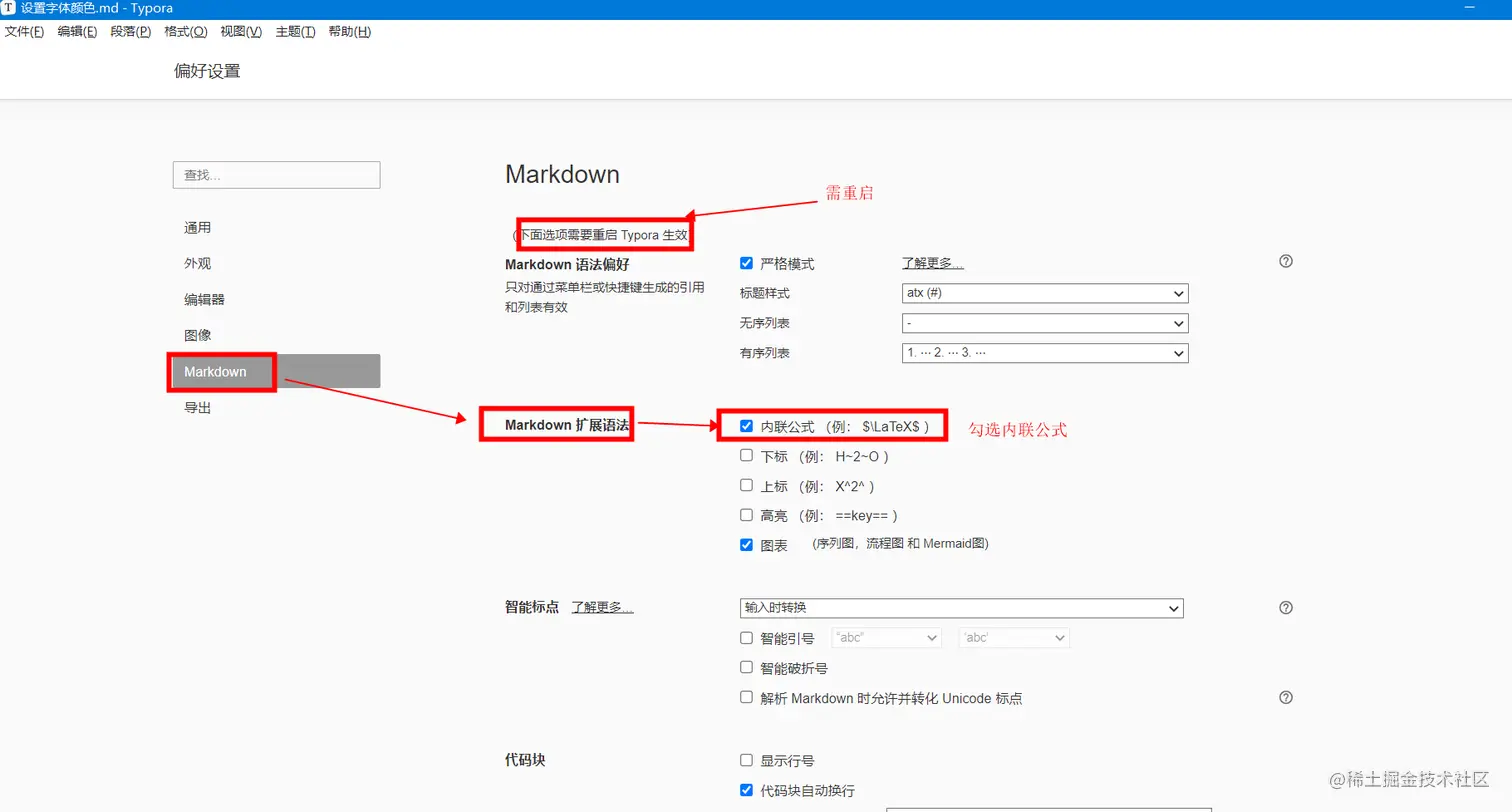This screenshot has height=812, width=1512.
Task: Open the 主题(T) menu
Action: pos(295,32)
